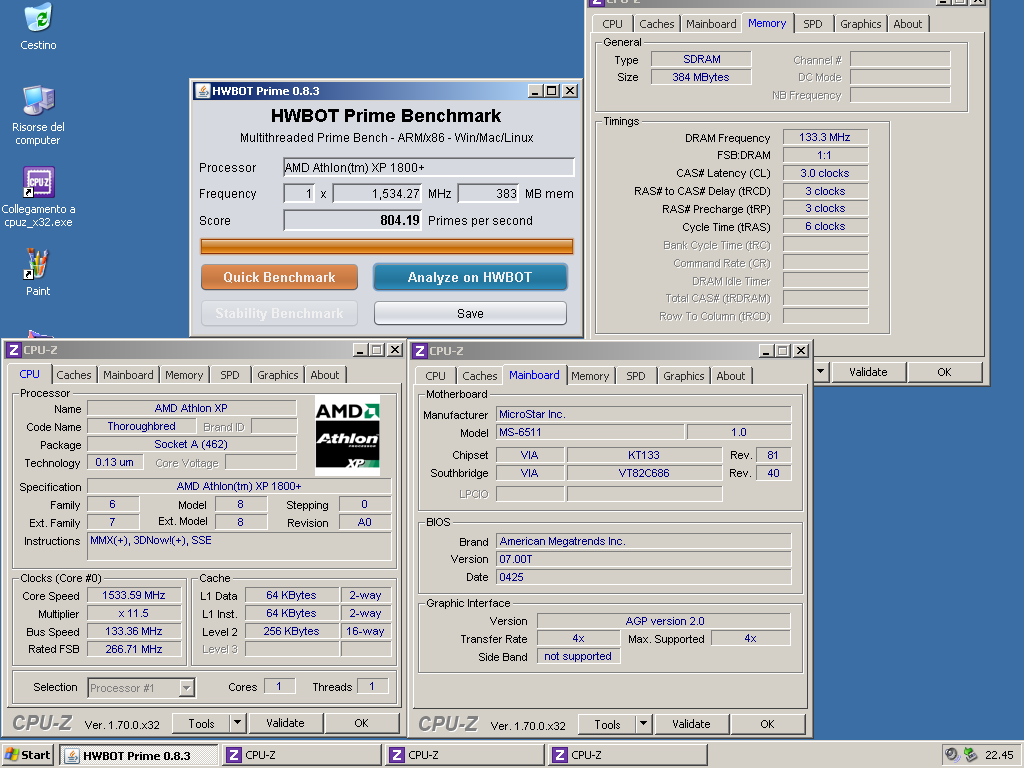Open Mainboard tab in the Memory window
Screen dimensions: 1024x768
tap(711, 24)
